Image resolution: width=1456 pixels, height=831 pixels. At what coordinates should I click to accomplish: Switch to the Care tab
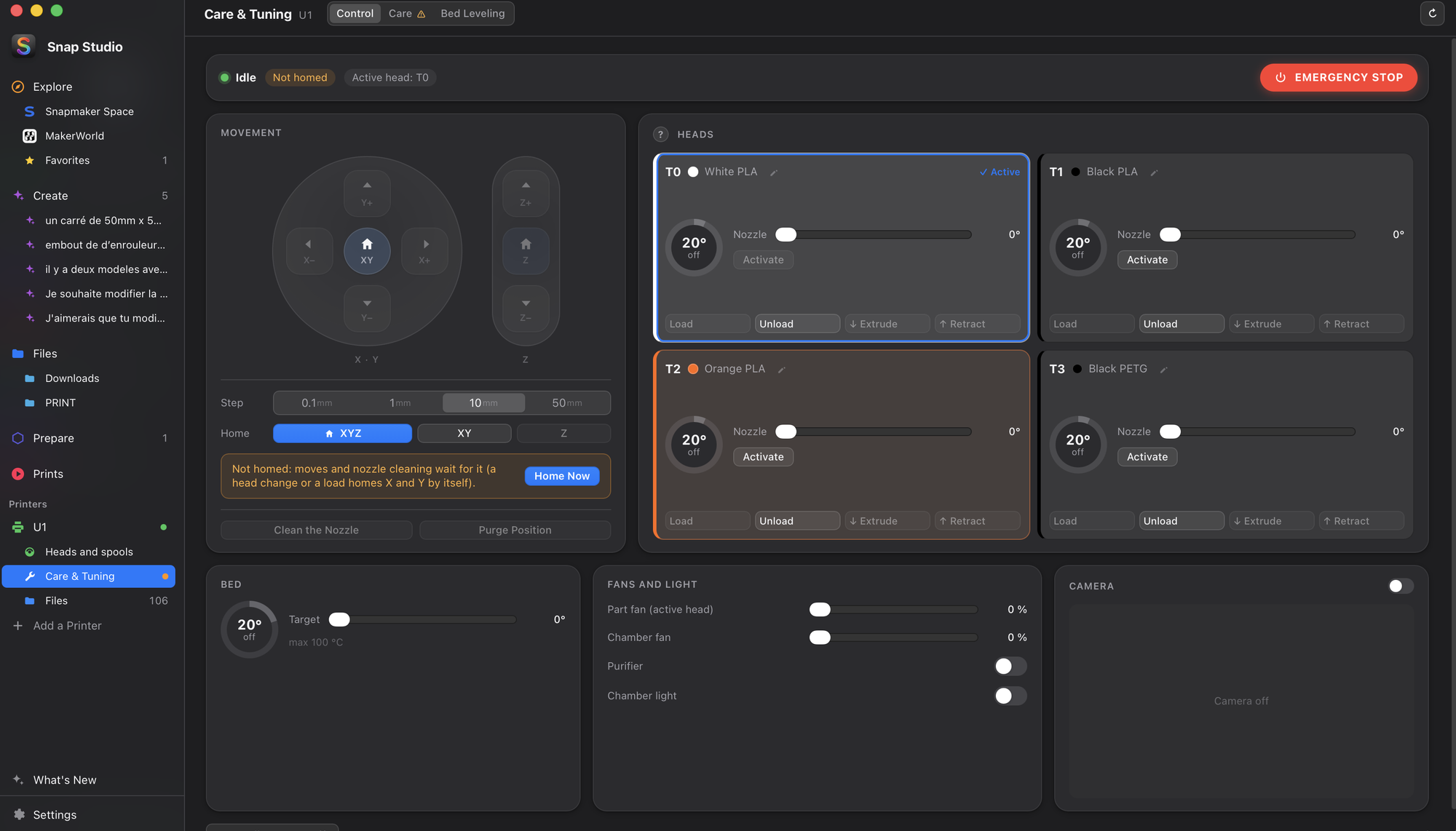click(407, 14)
